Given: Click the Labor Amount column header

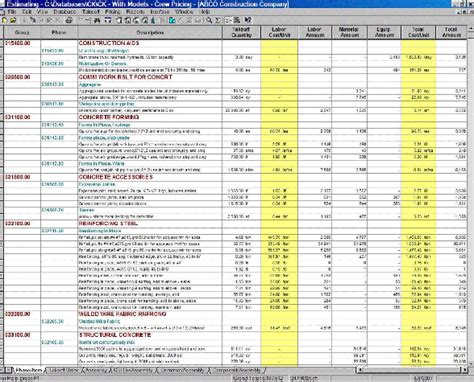Looking at the screenshot, I should pos(315,32).
